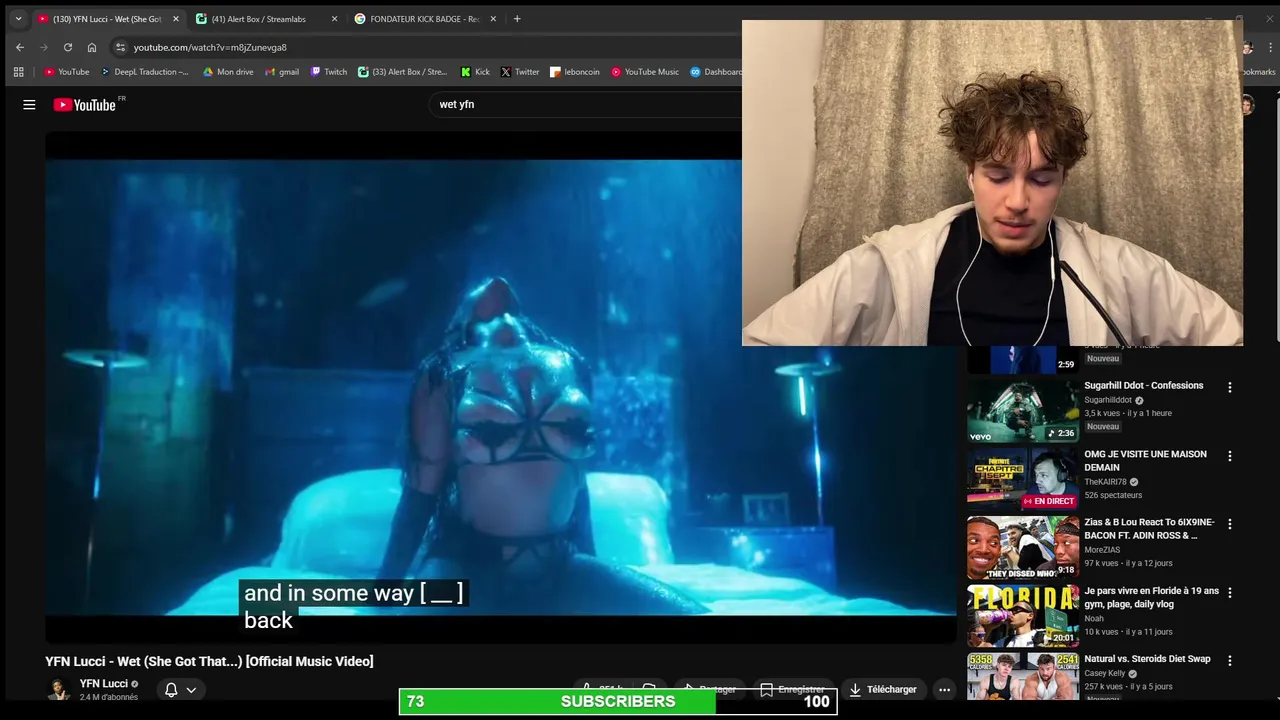Switch to the YFN Lucci - Wet tab

[107, 19]
